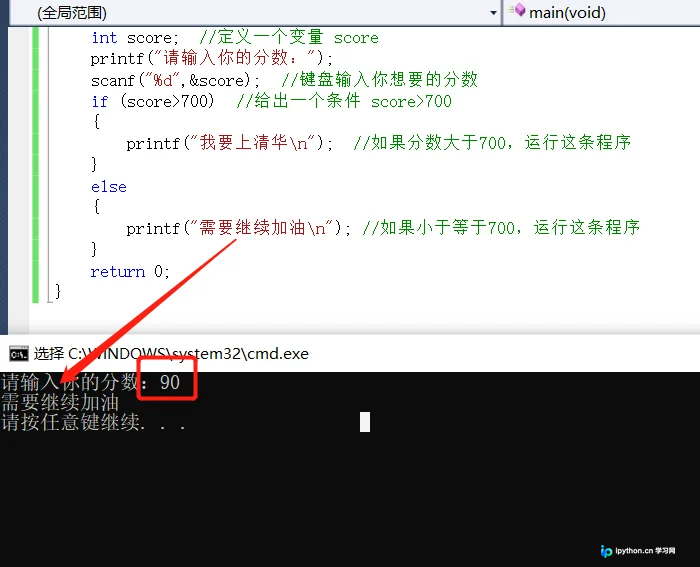Screen dimensions: 700x567
Task: Click the line 'int score;' declaration
Action: coord(135,38)
